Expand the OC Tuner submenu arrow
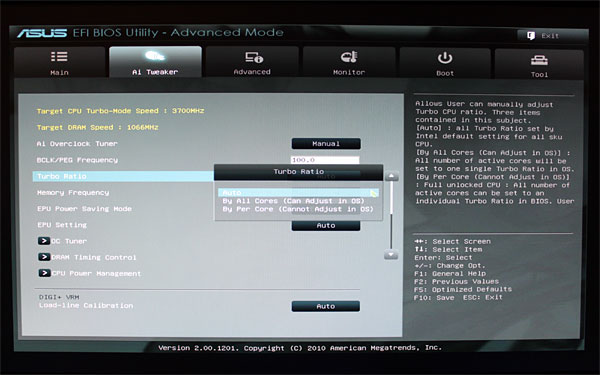 [x=44, y=241]
